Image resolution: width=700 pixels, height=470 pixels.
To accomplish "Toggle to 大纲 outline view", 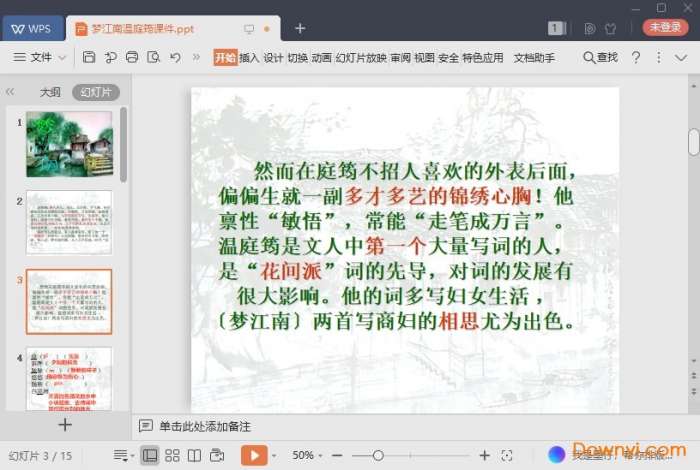I will 50,92.
